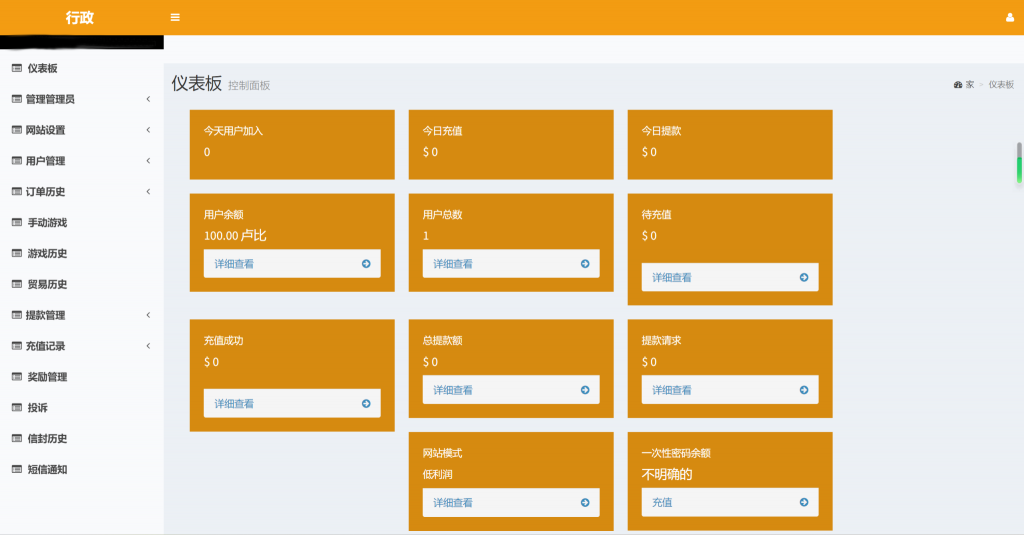Image resolution: width=1024 pixels, height=535 pixels.
Task: Open the user profile icon in header
Action: (1009, 17)
